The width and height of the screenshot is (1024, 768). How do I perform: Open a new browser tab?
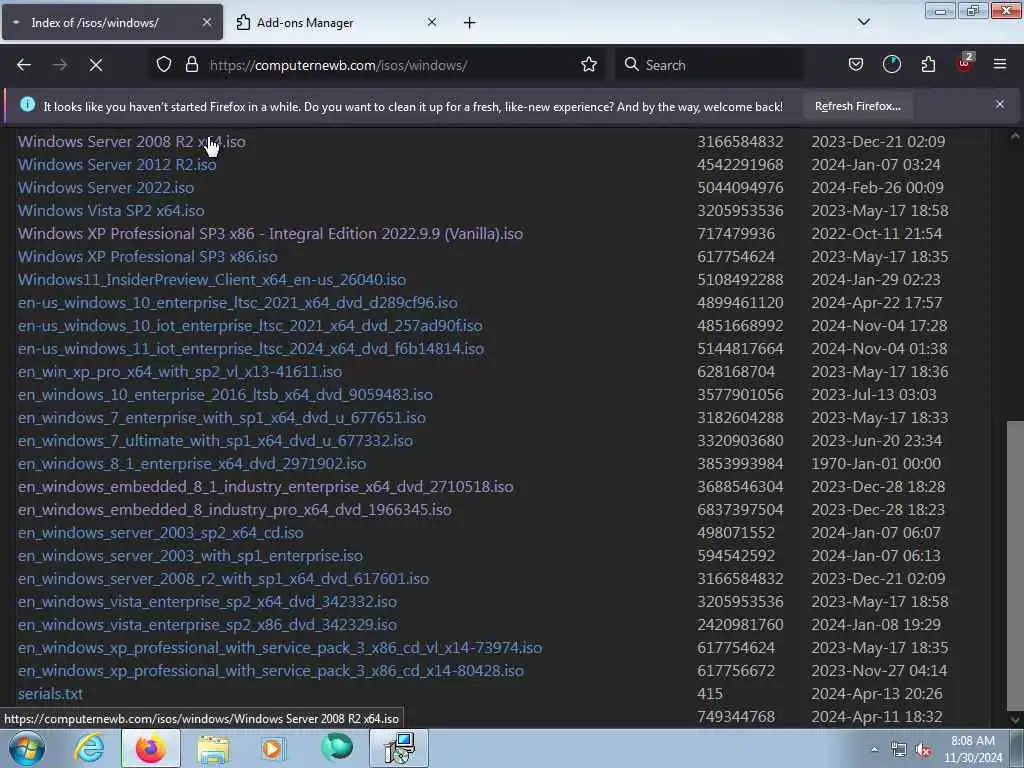(x=470, y=23)
